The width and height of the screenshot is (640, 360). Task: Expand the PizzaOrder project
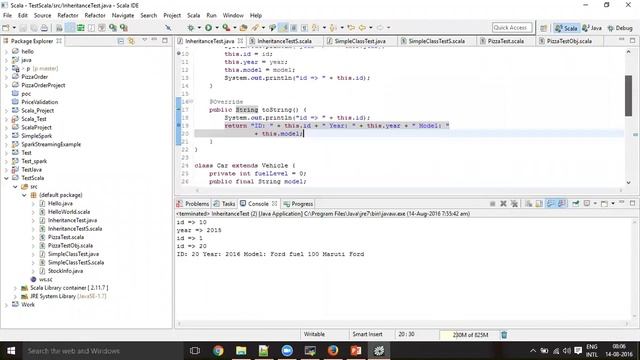[6, 77]
